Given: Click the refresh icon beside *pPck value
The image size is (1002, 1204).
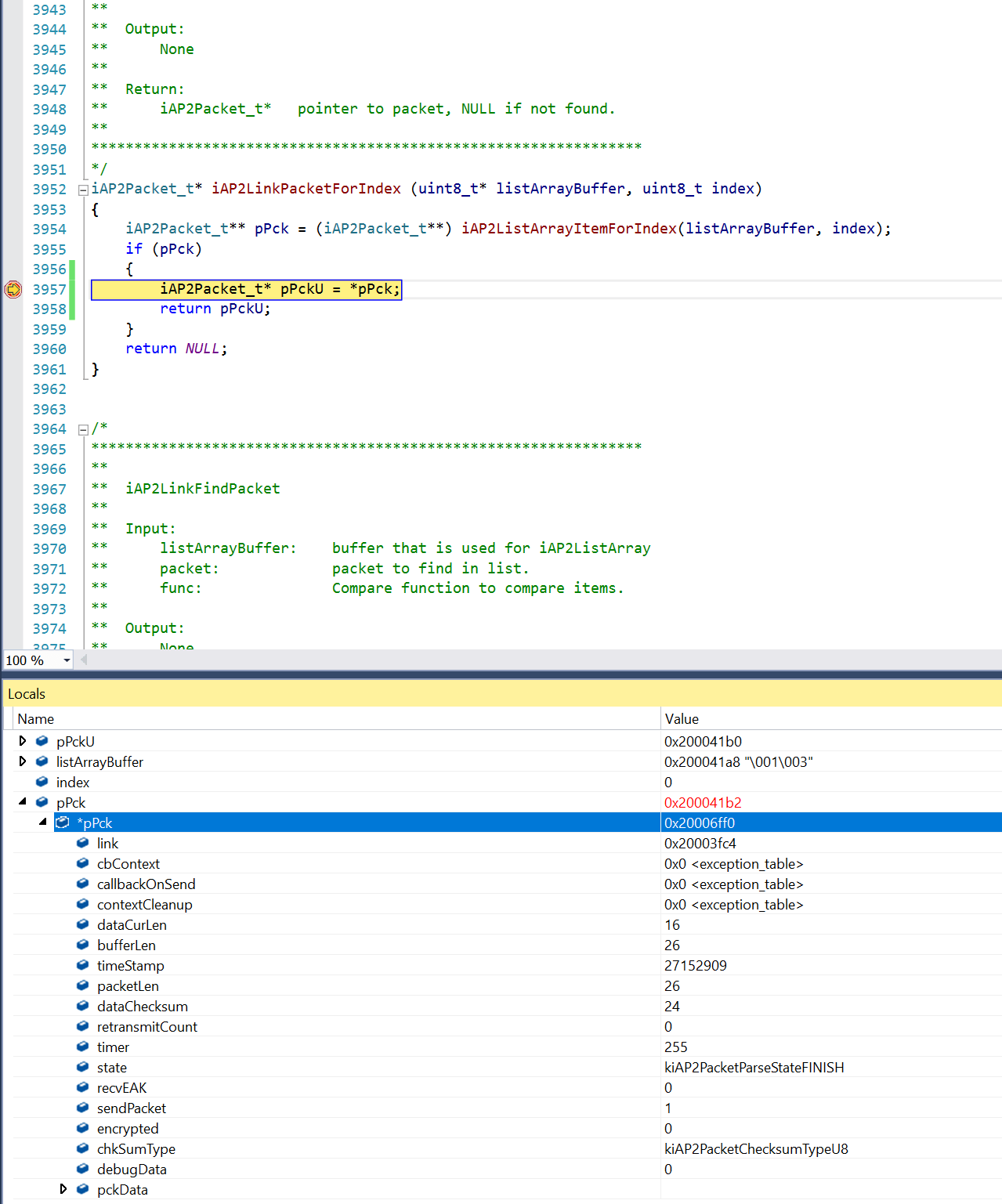Looking at the screenshot, I should coord(63,823).
